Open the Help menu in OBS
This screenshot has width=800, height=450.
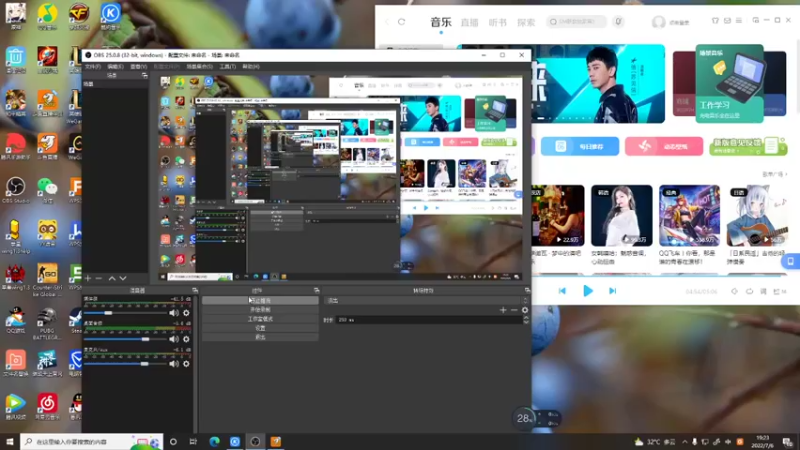(x=251, y=66)
